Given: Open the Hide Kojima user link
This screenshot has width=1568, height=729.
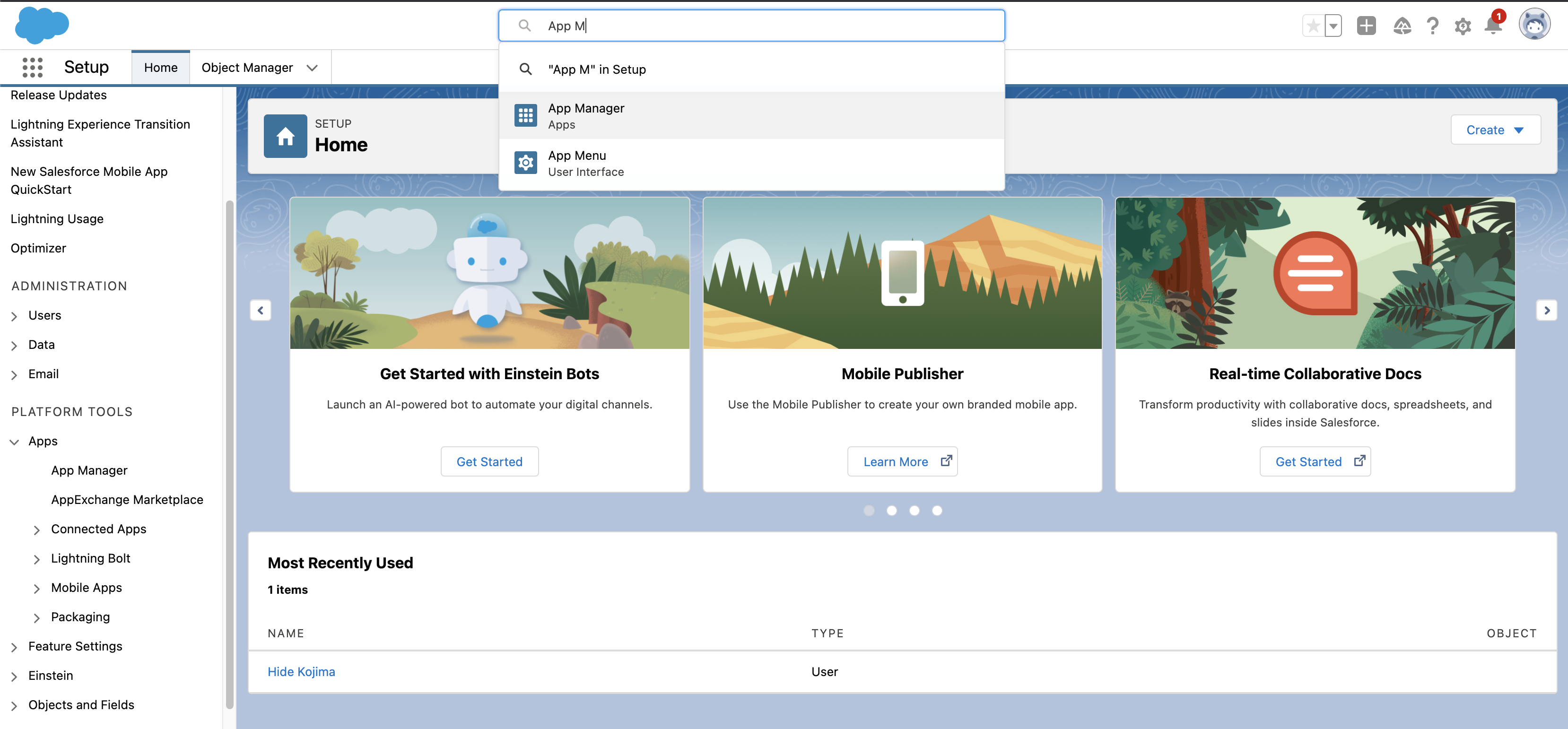Looking at the screenshot, I should coord(301,671).
